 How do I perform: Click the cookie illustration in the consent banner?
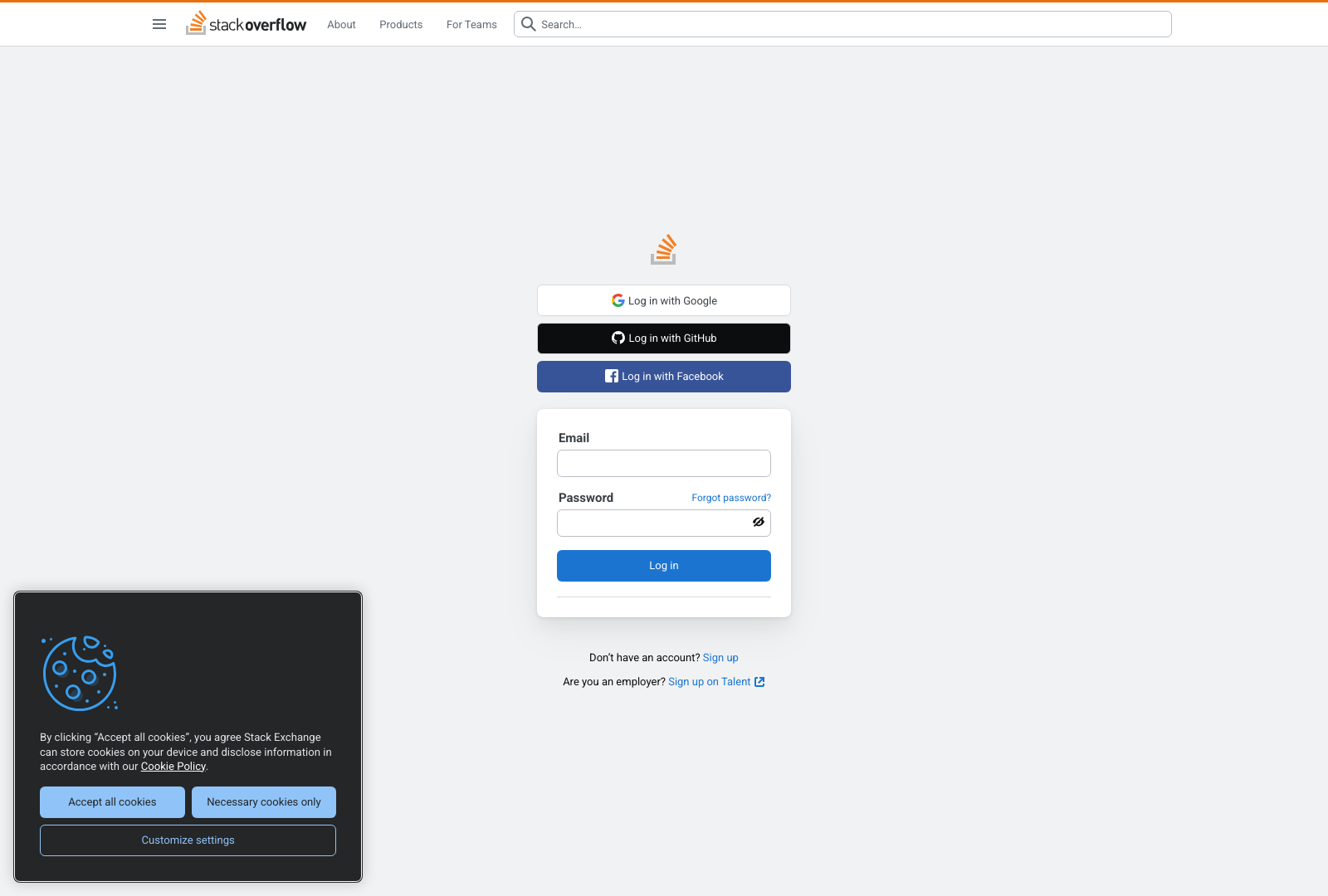click(80, 673)
